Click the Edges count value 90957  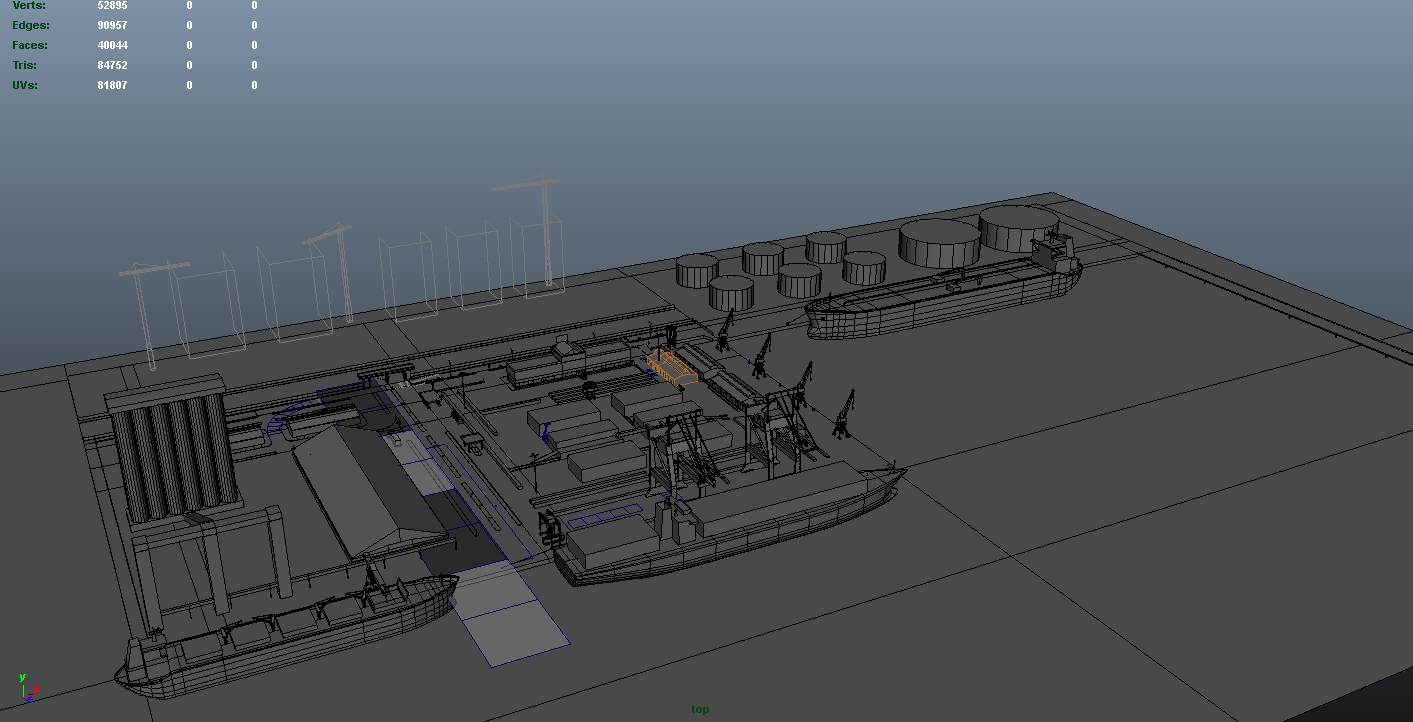[x=112, y=25]
